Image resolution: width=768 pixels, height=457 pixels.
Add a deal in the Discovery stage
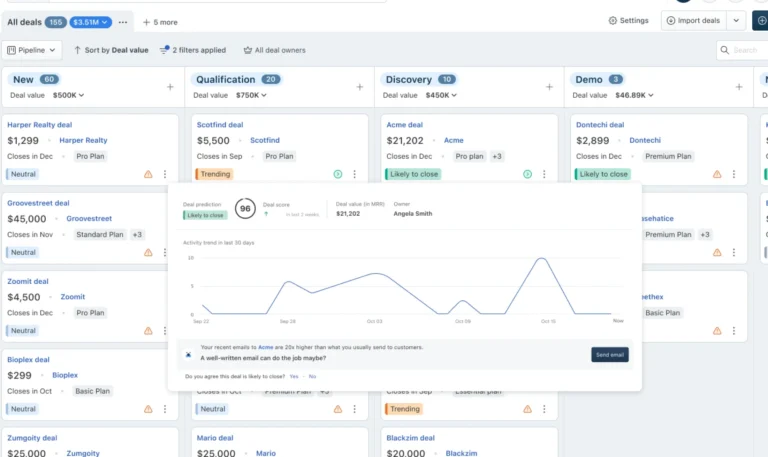click(549, 87)
